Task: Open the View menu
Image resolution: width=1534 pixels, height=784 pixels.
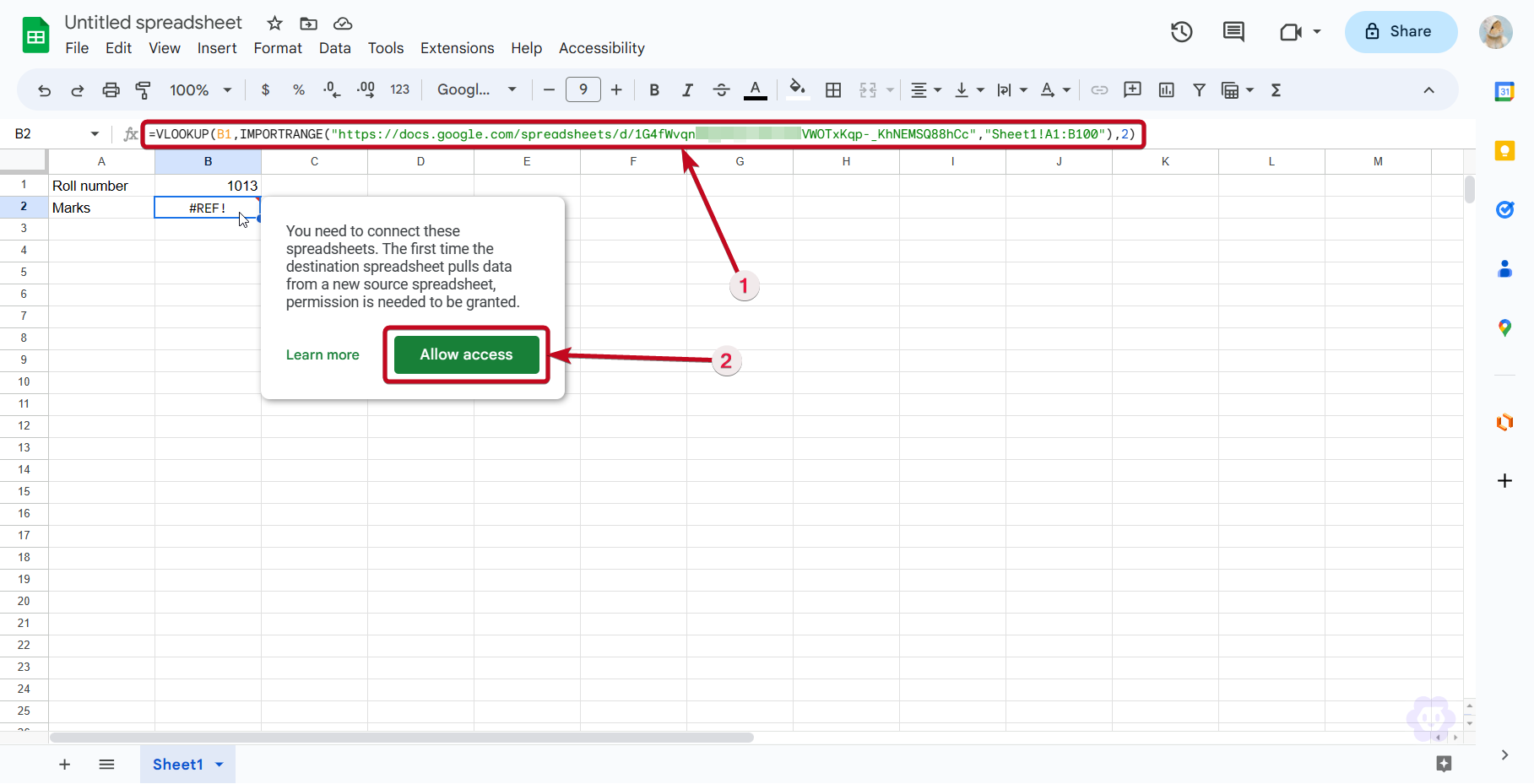Action: click(165, 48)
